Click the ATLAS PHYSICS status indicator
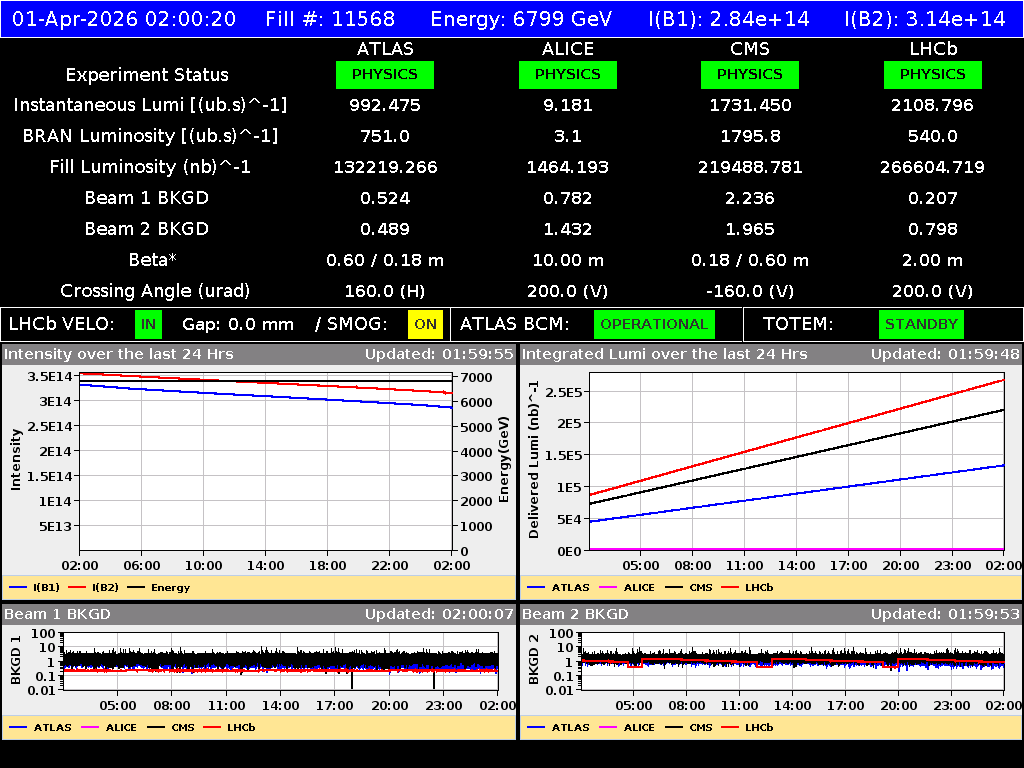Viewport: 1024px width, 768px height. pos(385,74)
